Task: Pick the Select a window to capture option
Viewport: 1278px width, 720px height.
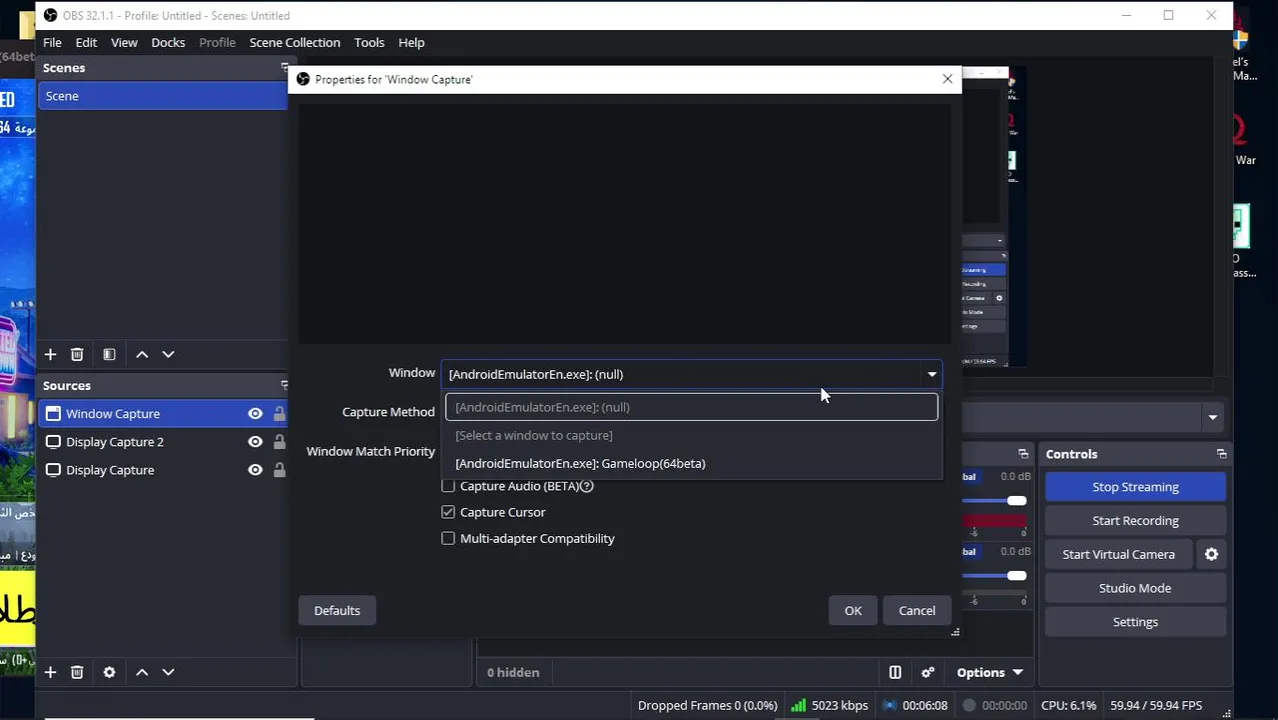Action: pyautogui.click(x=692, y=435)
